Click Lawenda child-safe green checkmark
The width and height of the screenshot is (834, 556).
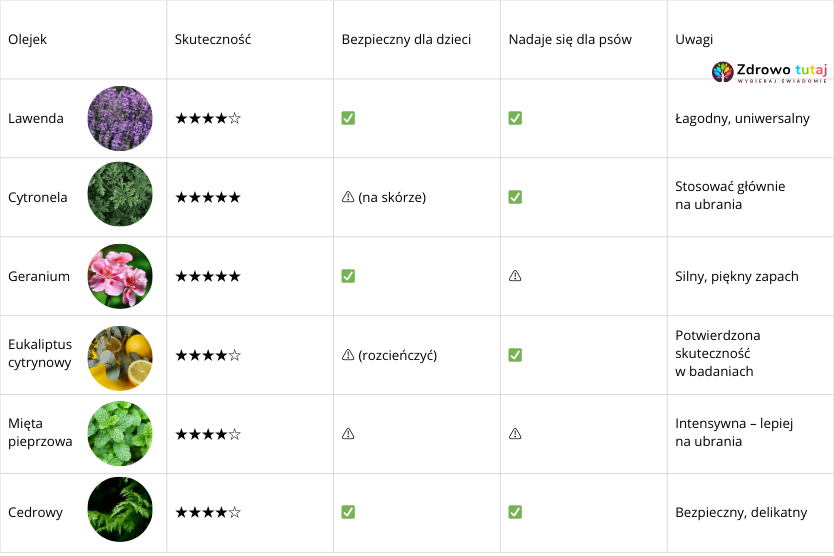(x=348, y=118)
